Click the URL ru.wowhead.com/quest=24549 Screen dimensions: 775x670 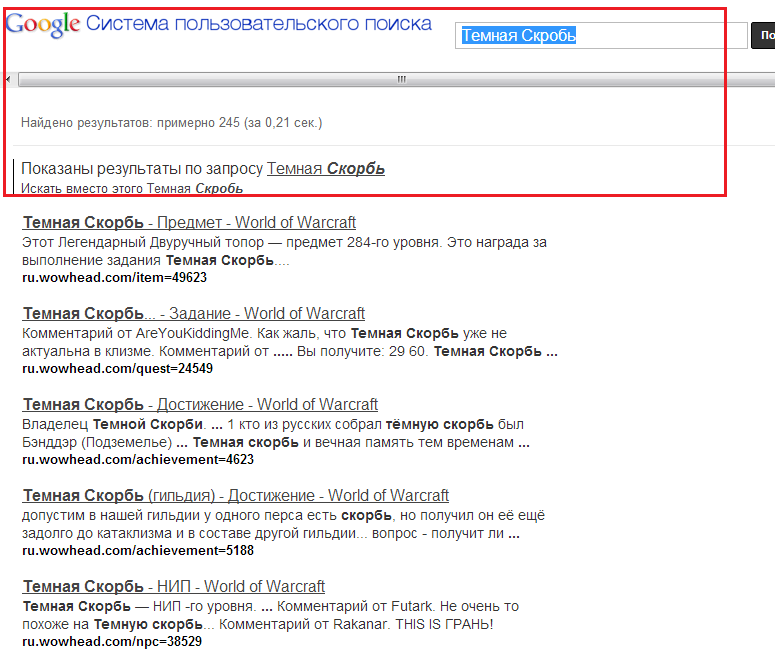pos(117,369)
